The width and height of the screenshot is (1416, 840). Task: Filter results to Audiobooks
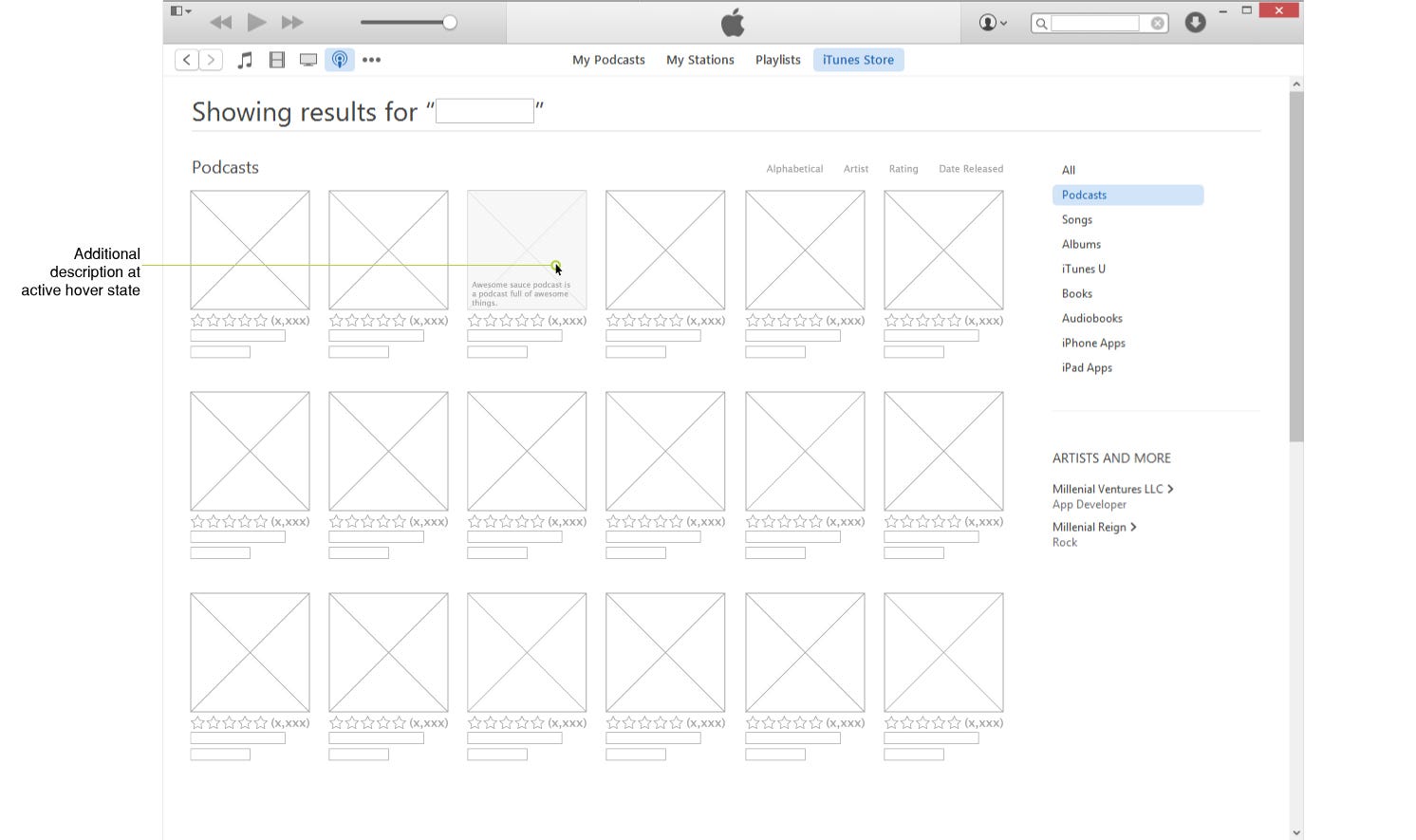[1092, 318]
